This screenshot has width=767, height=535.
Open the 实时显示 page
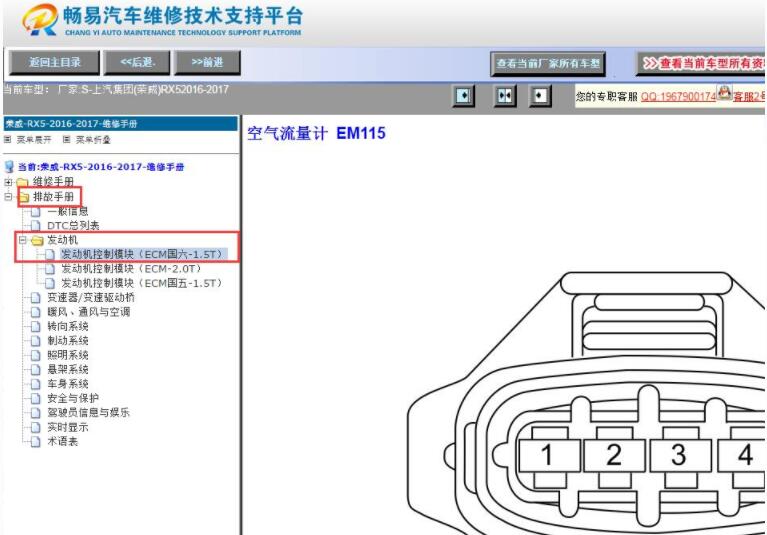68,427
